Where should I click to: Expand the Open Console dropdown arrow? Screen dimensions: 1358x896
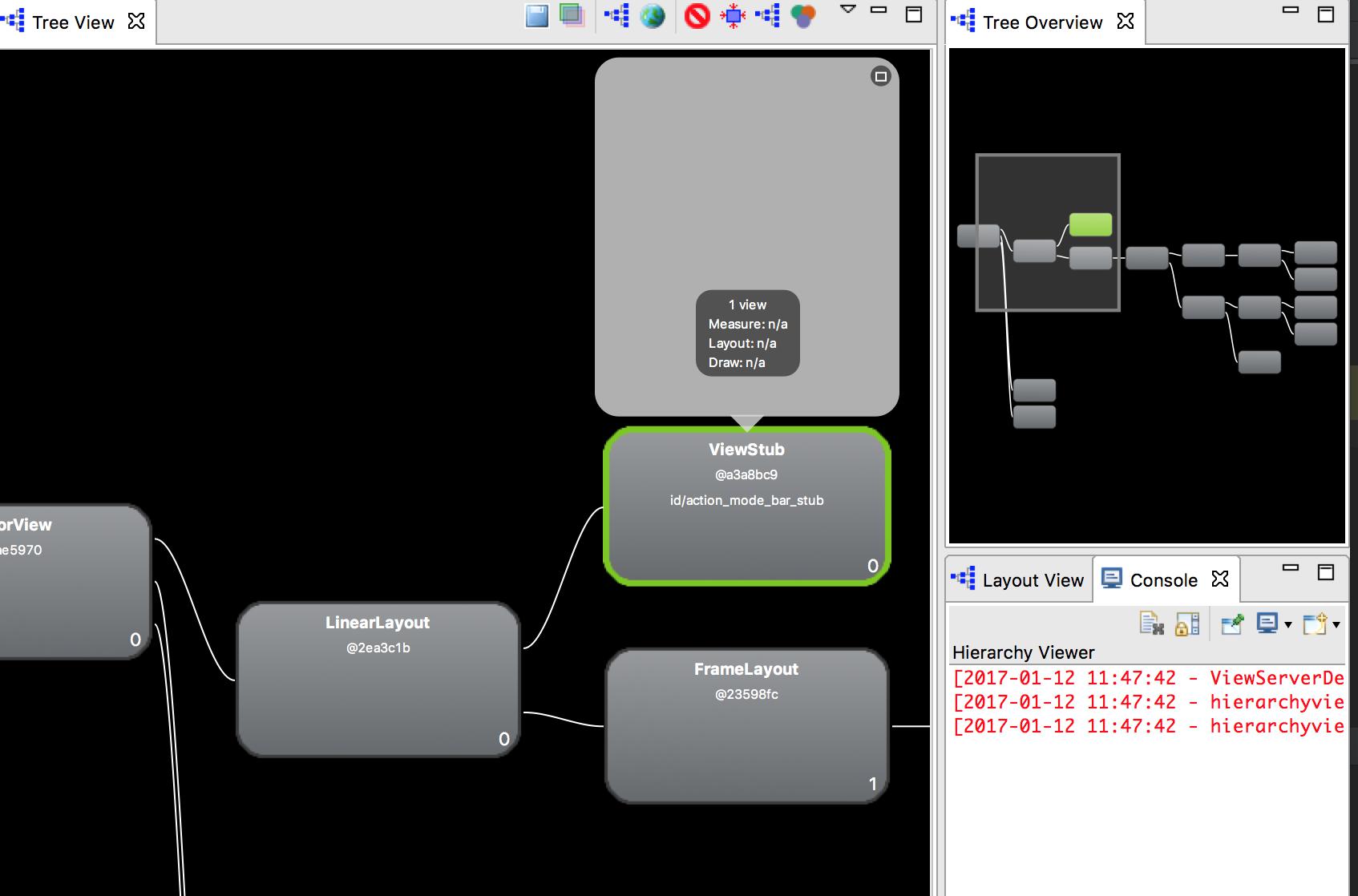point(1336,624)
